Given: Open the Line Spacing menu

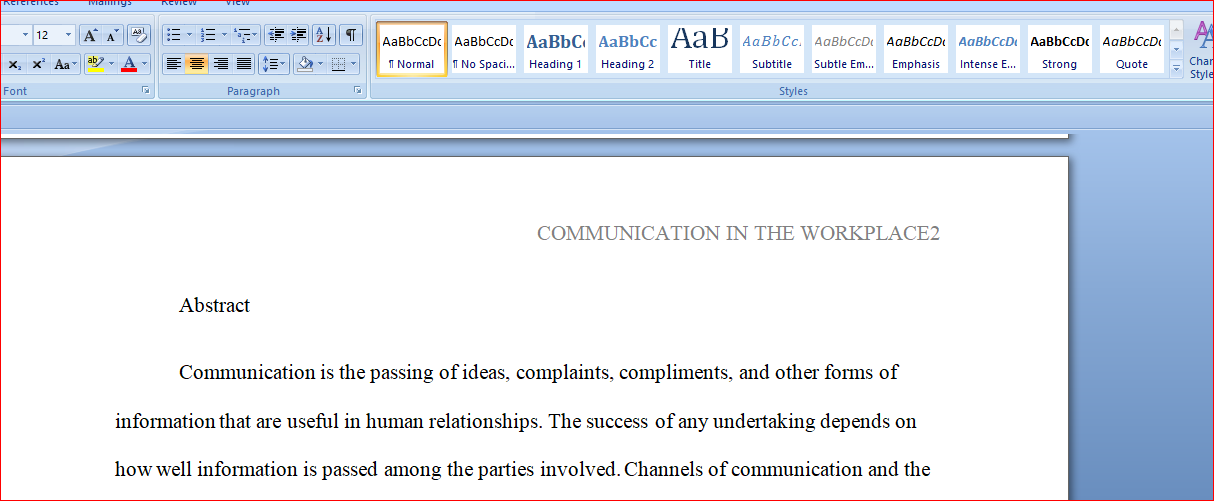Looking at the screenshot, I should pyautogui.click(x=273, y=64).
